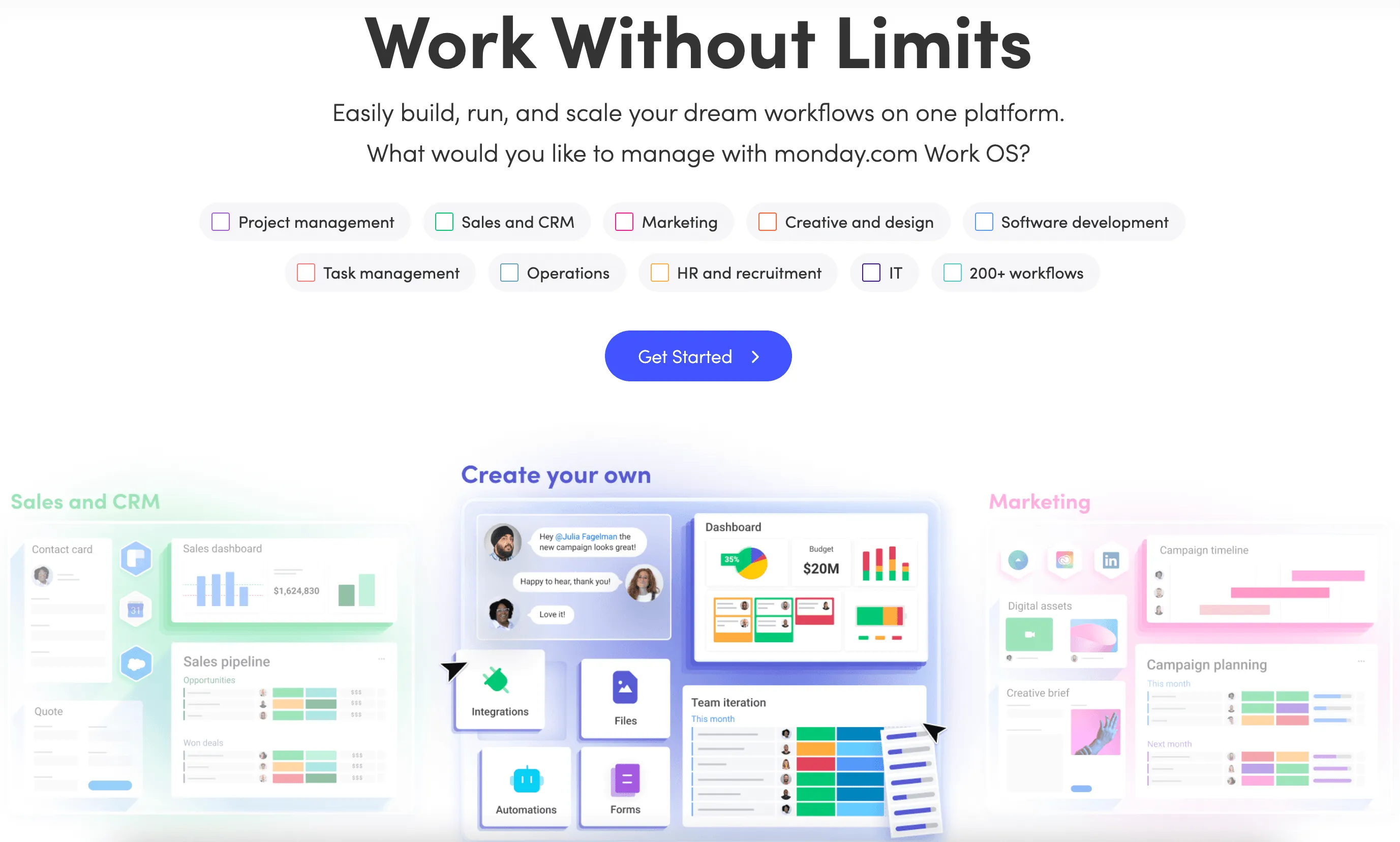Select the Sales and CRM tab option
The image size is (1400, 842).
click(x=510, y=221)
